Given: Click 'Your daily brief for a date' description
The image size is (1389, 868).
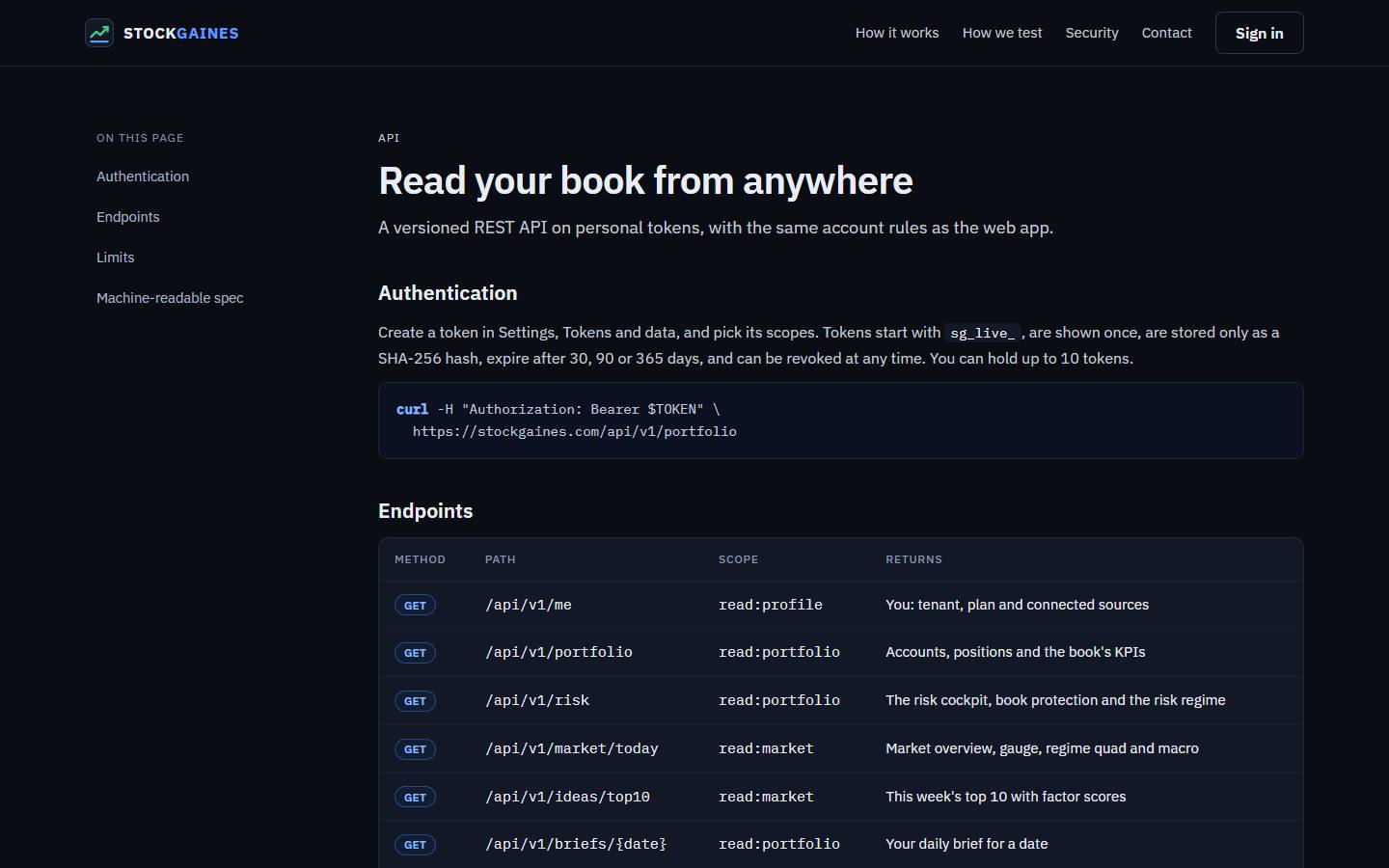Looking at the screenshot, I should (x=967, y=844).
